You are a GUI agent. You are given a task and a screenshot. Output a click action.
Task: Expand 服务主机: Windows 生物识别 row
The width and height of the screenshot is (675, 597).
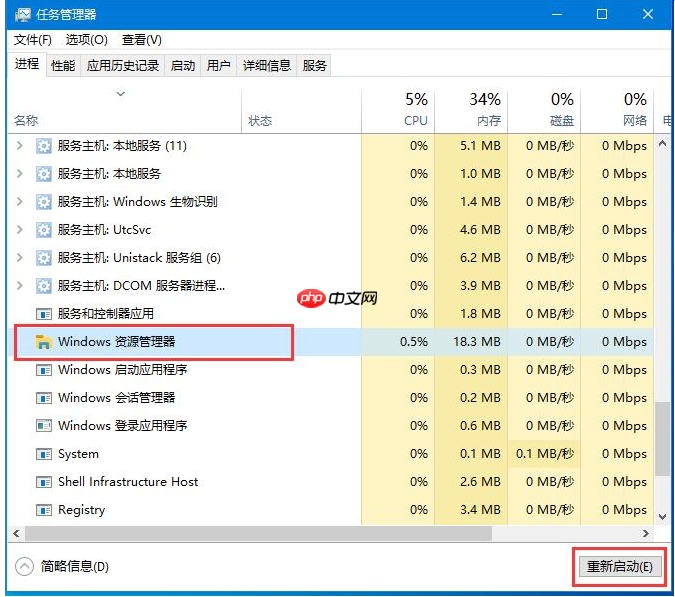[19, 201]
